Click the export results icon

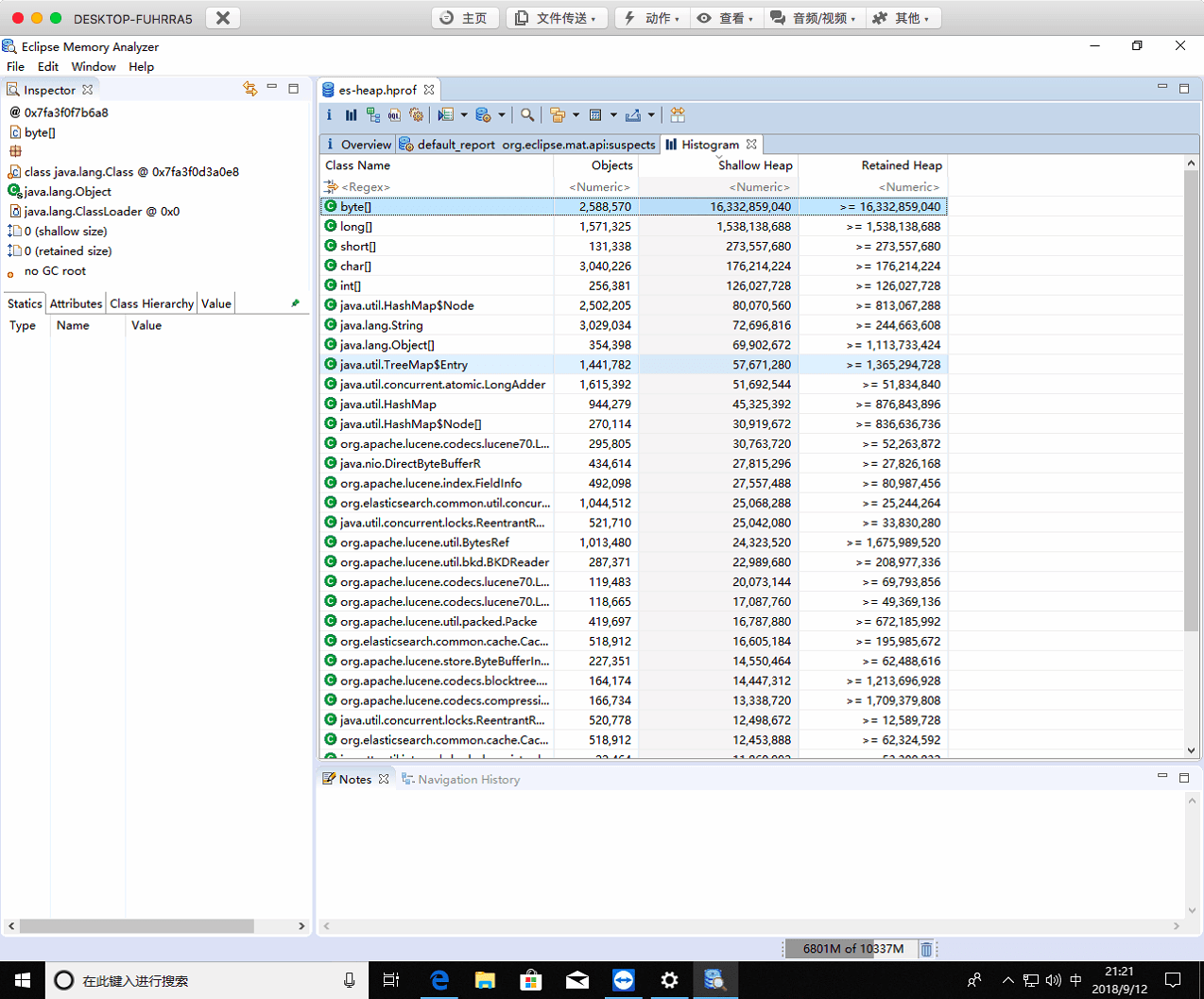[x=633, y=115]
